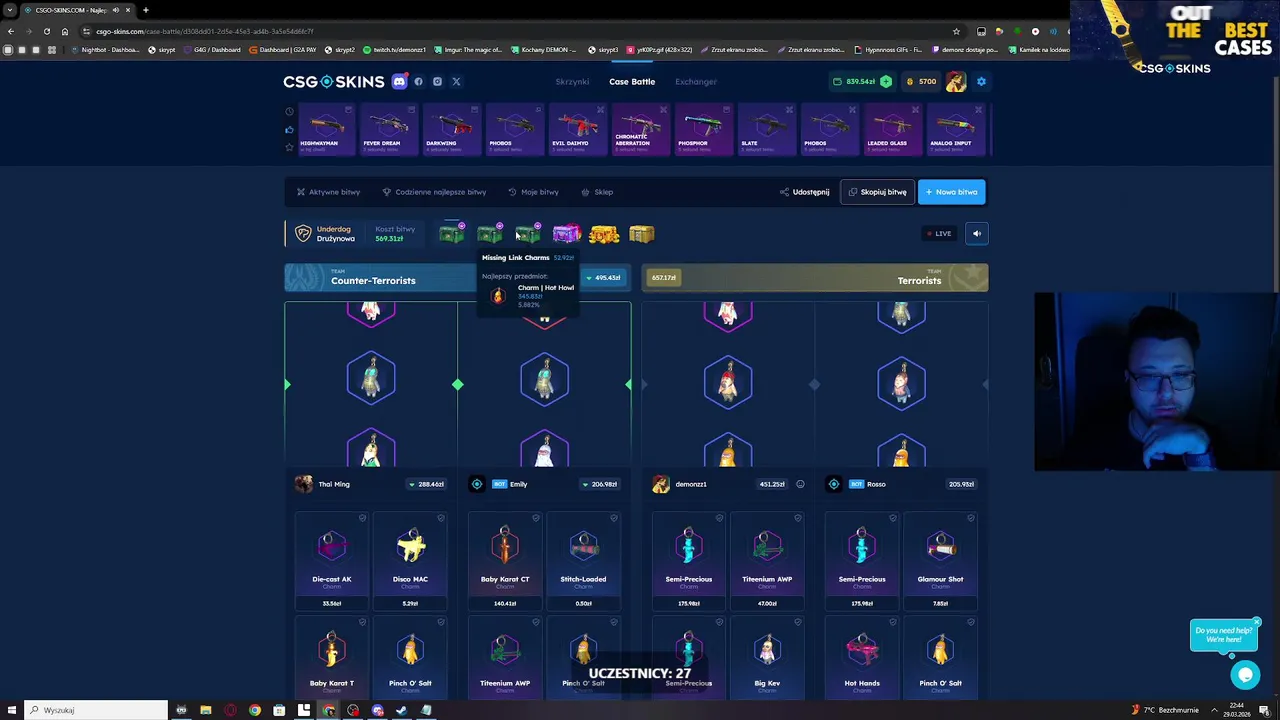1280x720 pixels.
Task: Click the emoji icon beside demonzz1
Action: tap(800, 484)
